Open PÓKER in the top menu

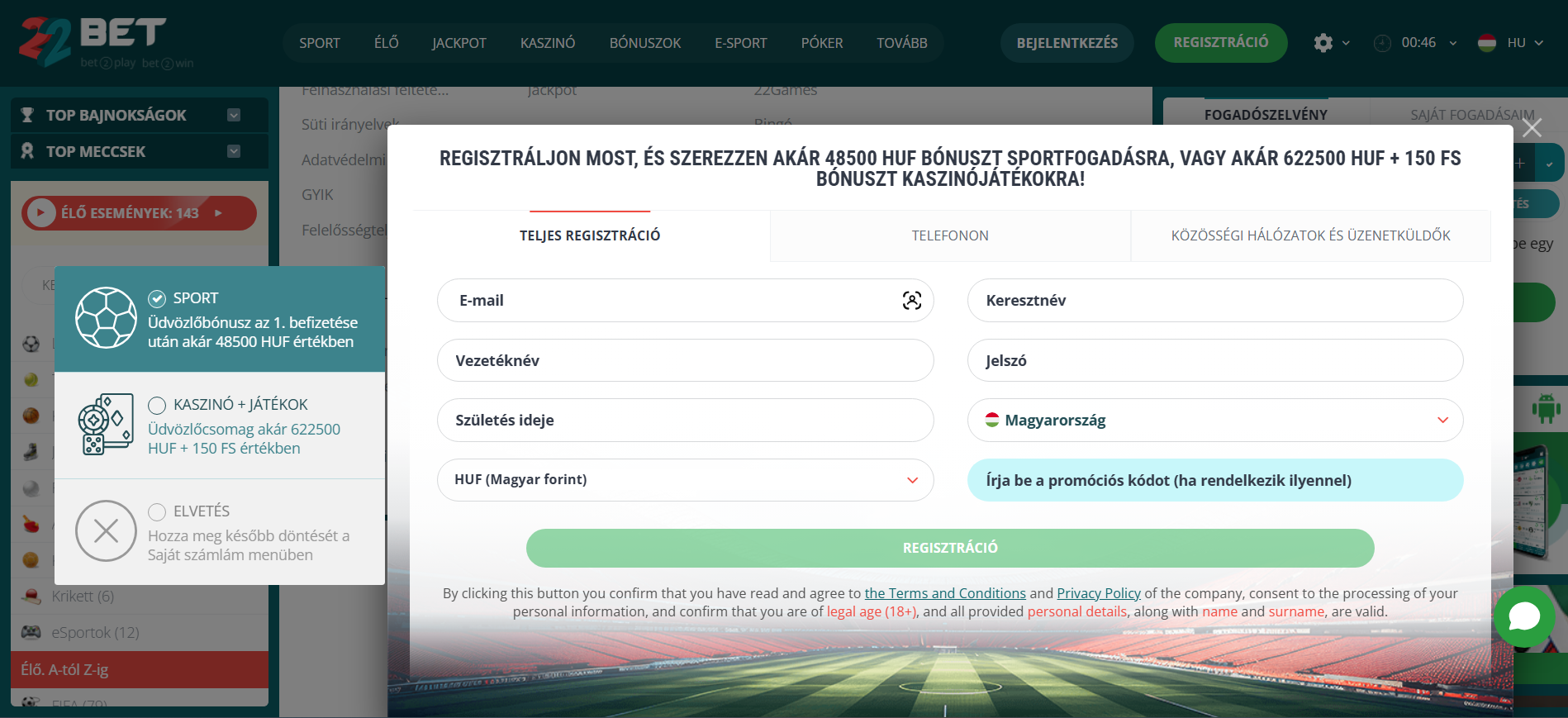click(x=822, y=43)
